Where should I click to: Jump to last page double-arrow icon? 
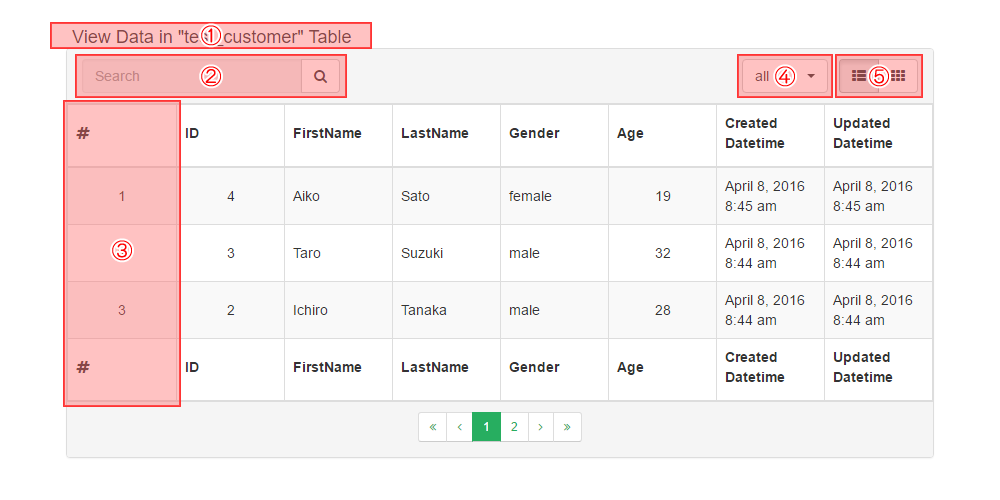tap(567, 427)
